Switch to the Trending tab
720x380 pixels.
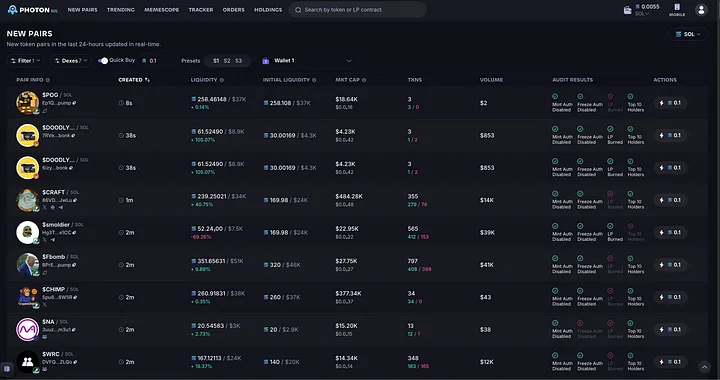pyautogui.click(x=121, y=10)
